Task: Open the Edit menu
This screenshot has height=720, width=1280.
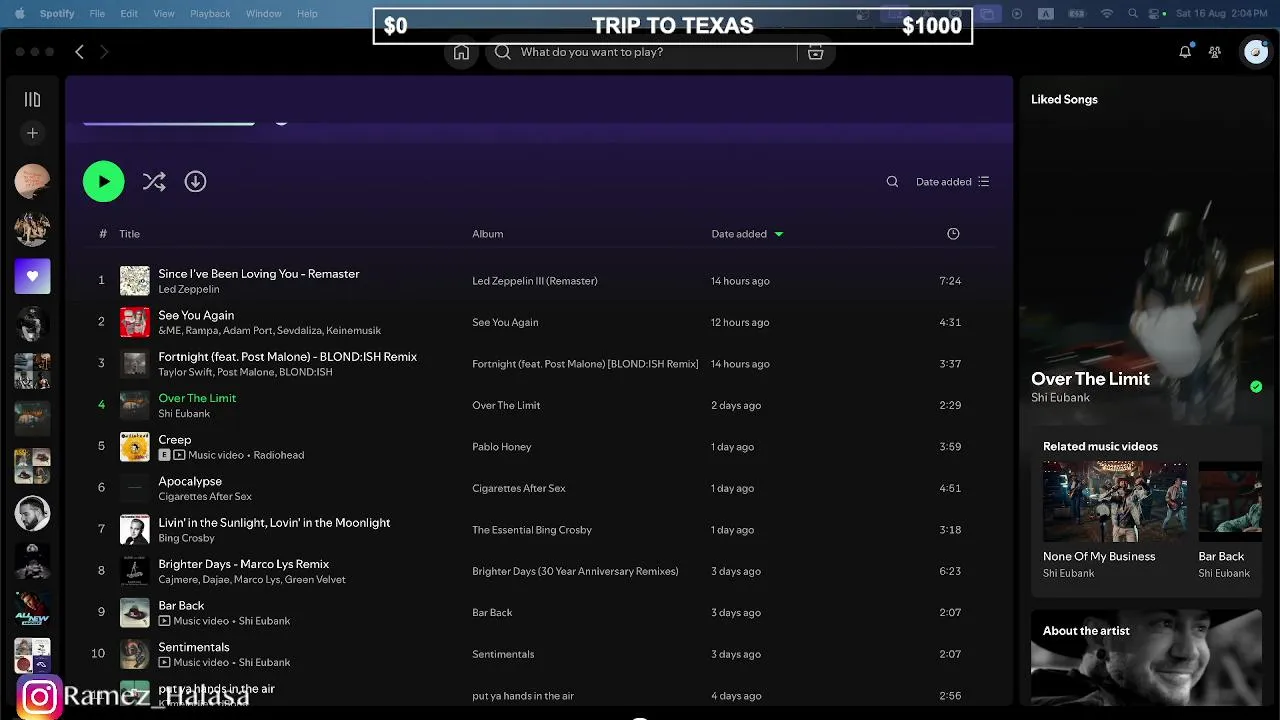Action: [129, 14]
